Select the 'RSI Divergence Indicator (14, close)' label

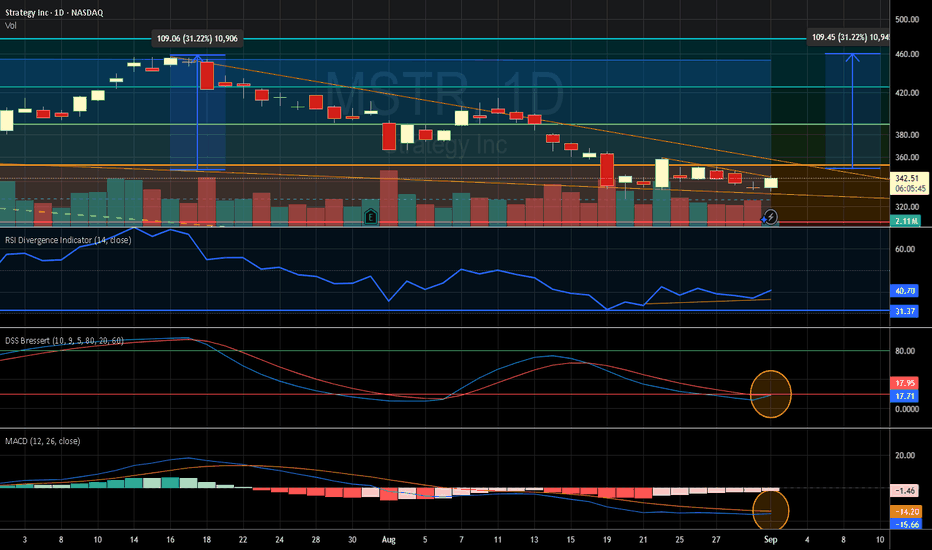(68, 240)
